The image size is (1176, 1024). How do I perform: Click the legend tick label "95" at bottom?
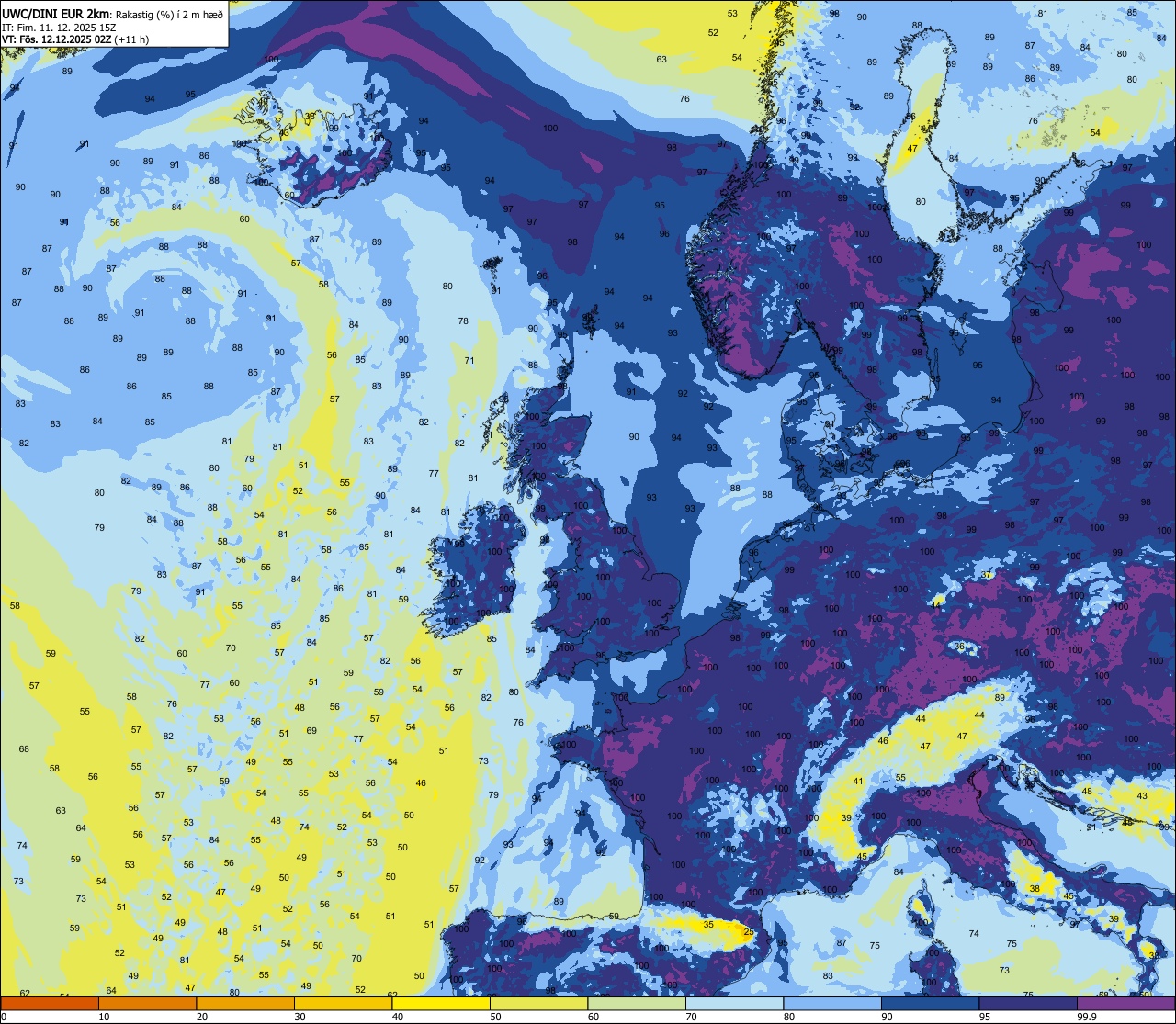point(986,1017)
